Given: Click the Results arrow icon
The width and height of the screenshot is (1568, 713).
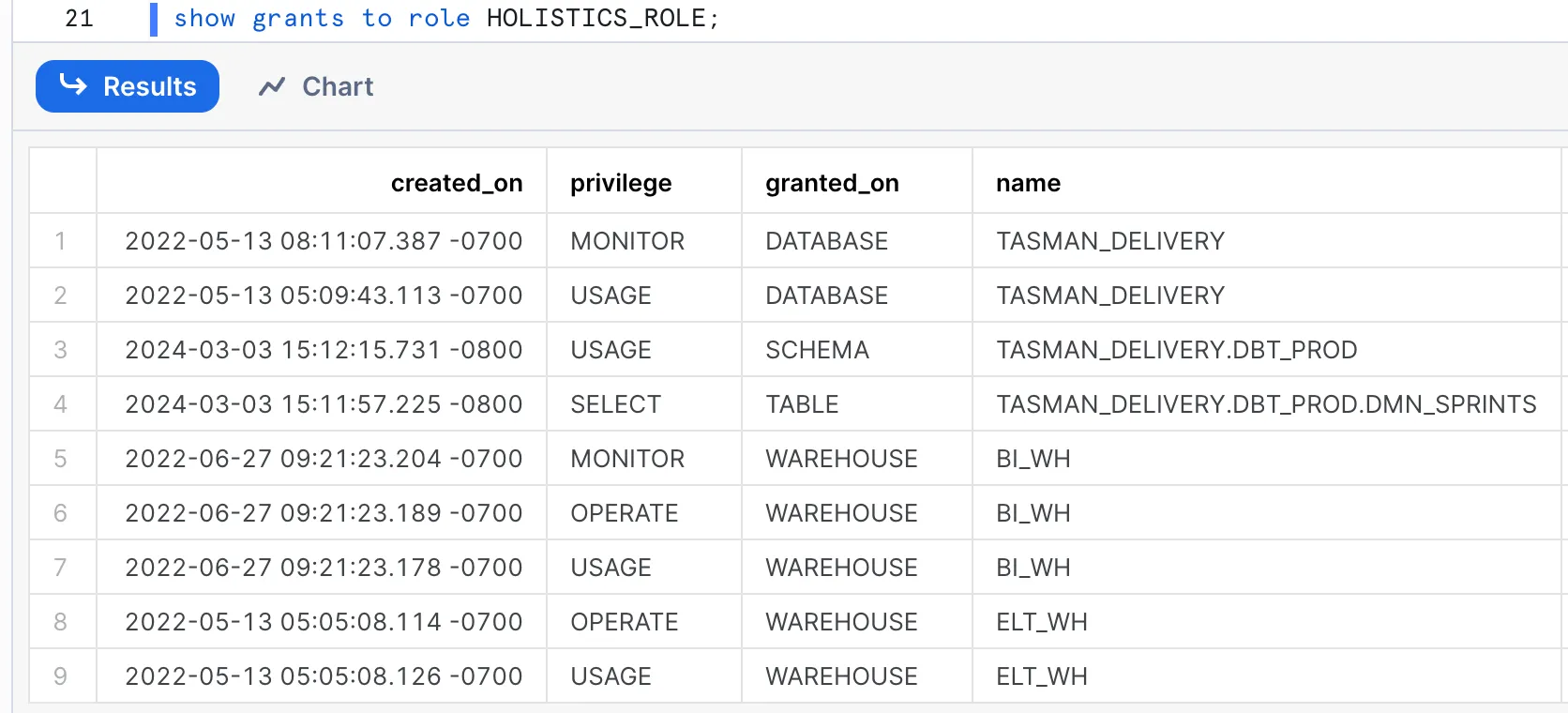Looking at the screenshot, I should [x=73, y=84].
